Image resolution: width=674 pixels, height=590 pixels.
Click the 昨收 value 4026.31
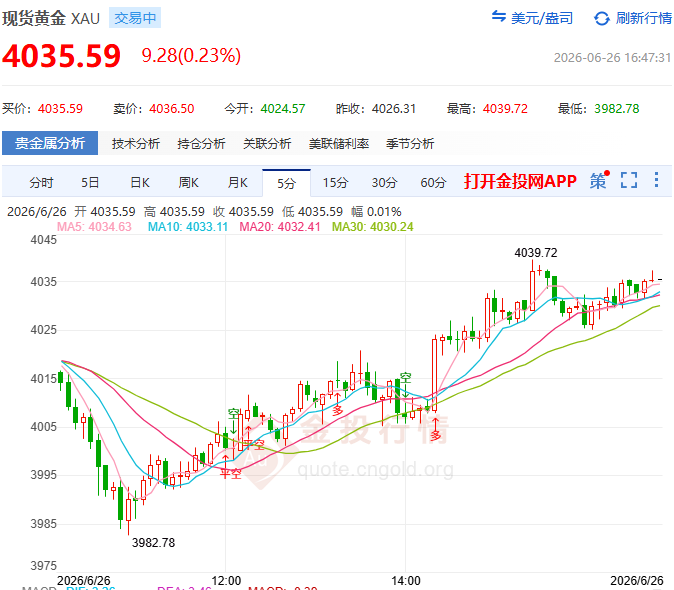394,109
